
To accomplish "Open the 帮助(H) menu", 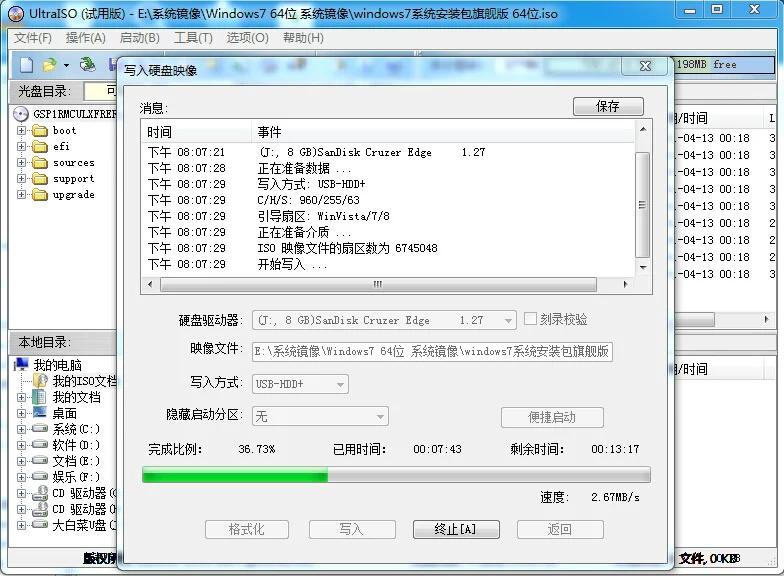I will point(303,38).
